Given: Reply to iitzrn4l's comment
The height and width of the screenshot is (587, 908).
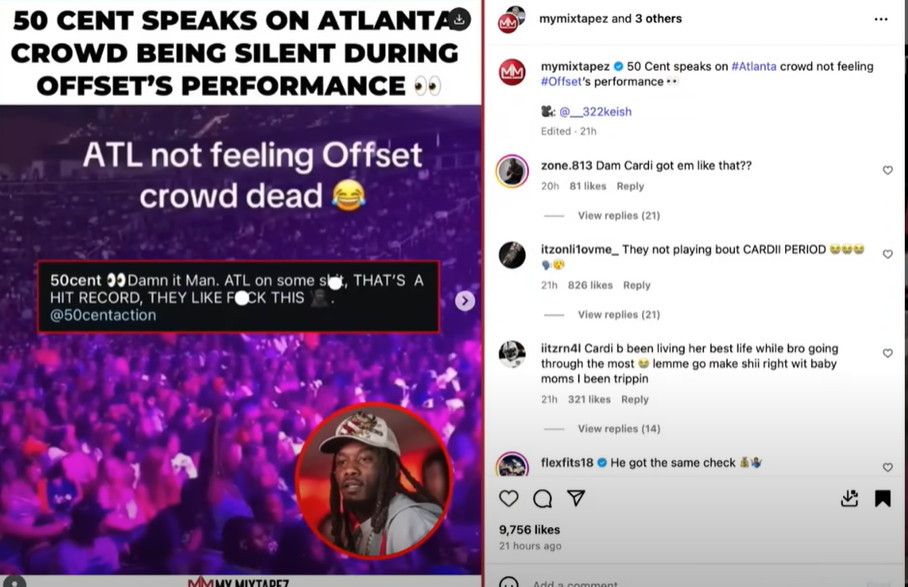Looking at the screenshot, I should (635, 399).
